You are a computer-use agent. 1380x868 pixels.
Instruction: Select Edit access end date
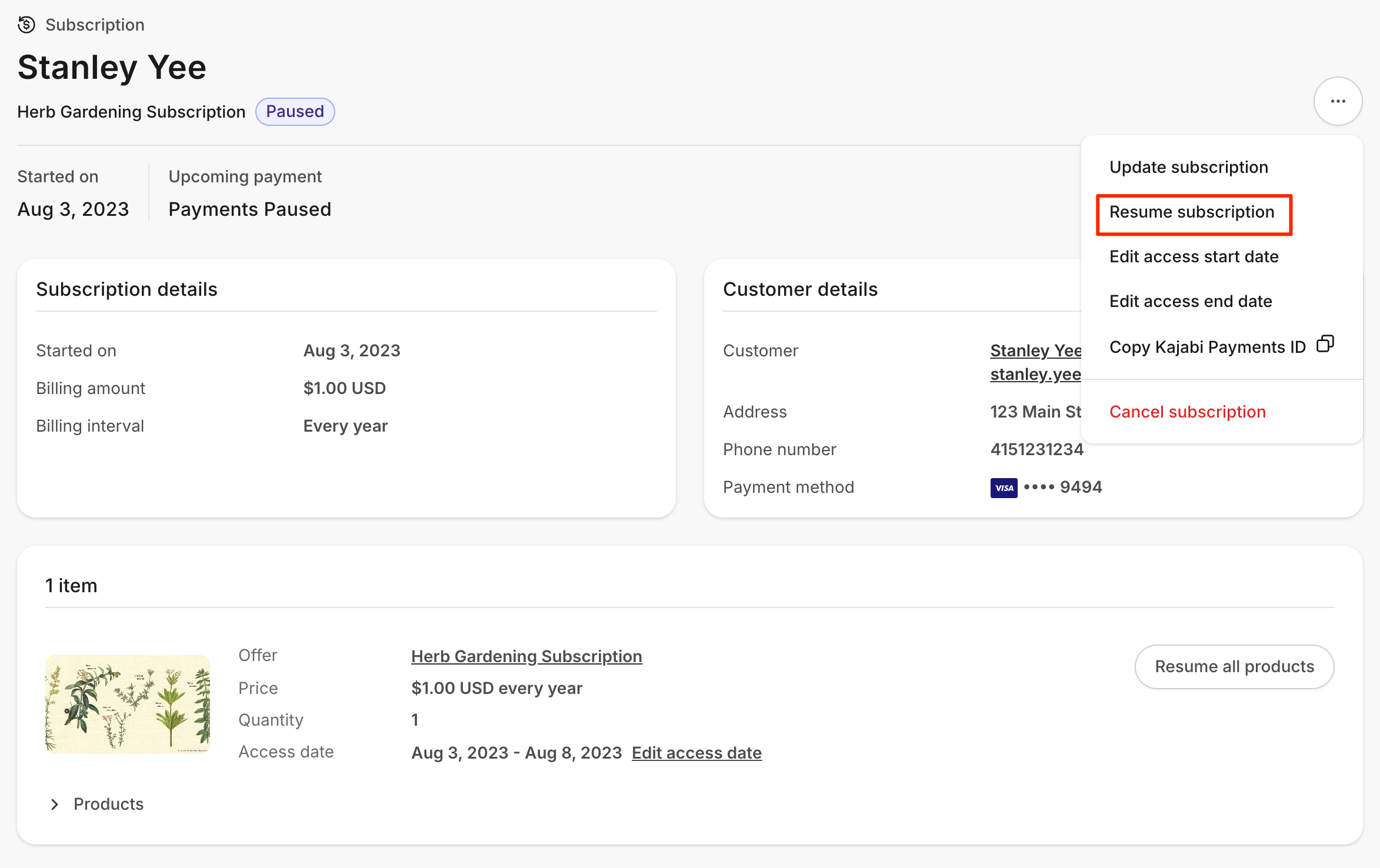pos(1191,301)
